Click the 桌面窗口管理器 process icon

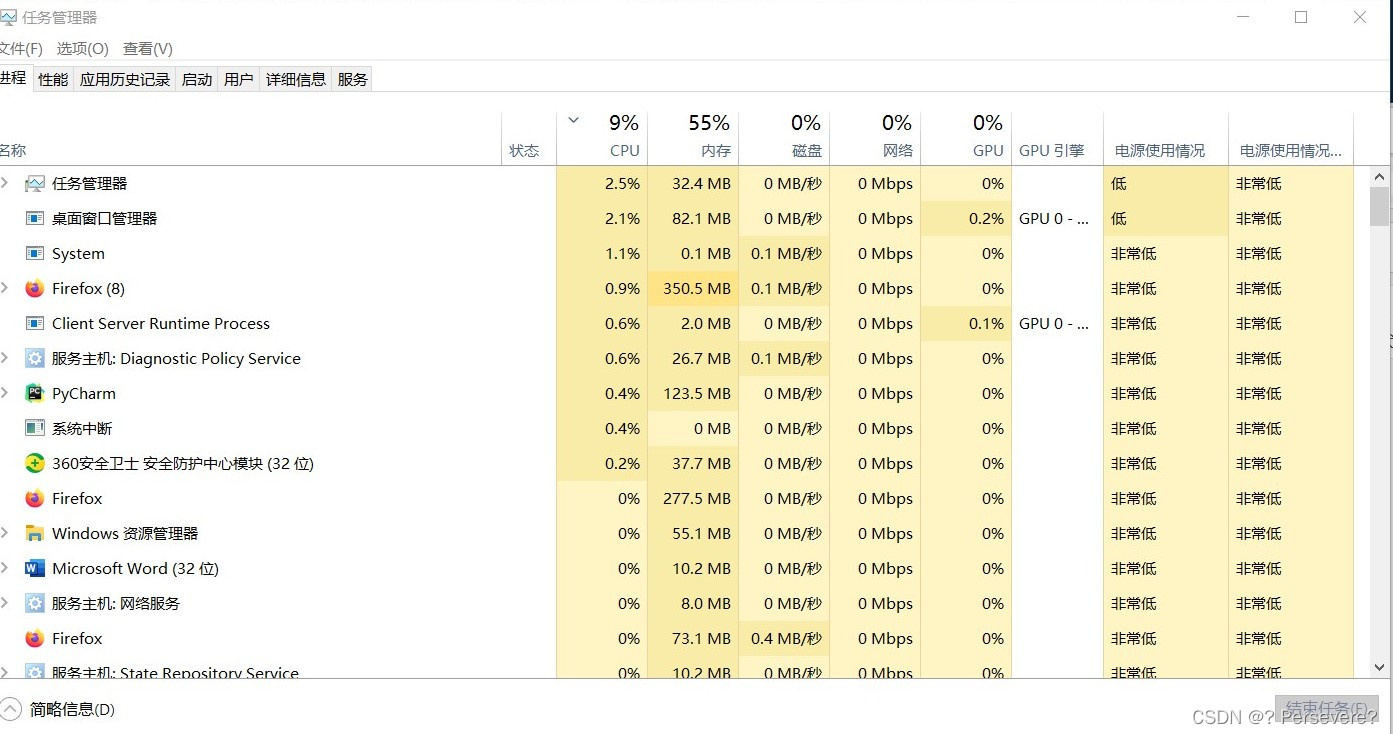pos(35,219)
